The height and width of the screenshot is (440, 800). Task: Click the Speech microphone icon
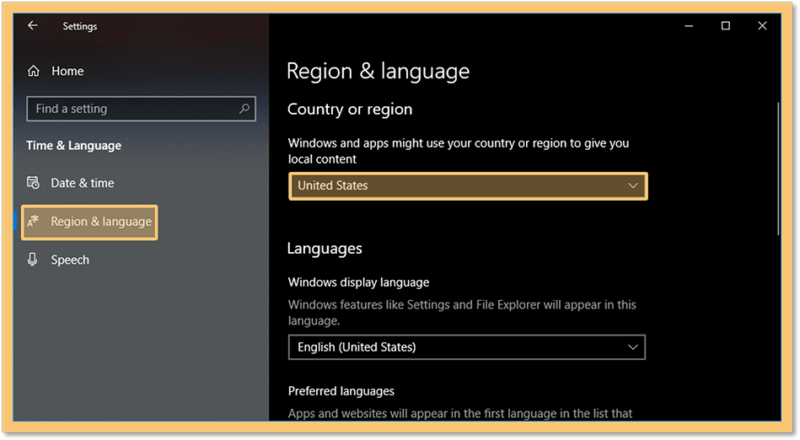[x=33, y=260]
